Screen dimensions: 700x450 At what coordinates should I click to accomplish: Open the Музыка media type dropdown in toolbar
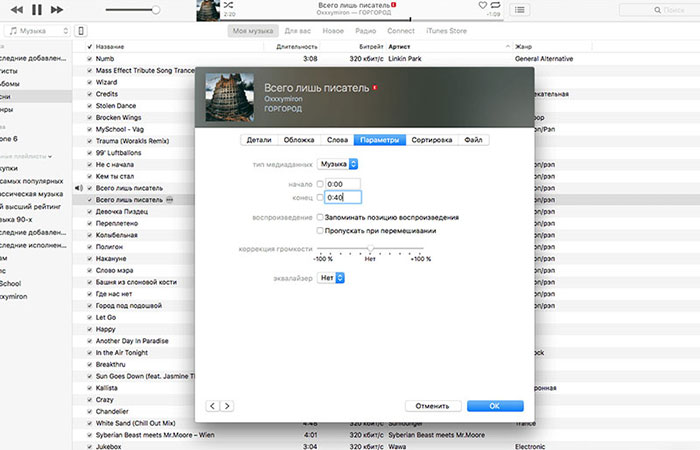pos(38,31)
